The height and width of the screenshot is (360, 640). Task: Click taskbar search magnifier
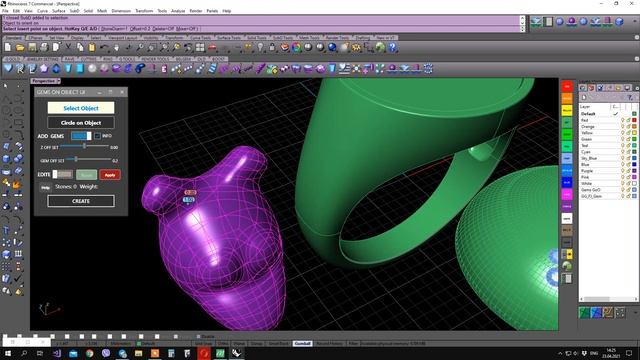click(24, 353)
